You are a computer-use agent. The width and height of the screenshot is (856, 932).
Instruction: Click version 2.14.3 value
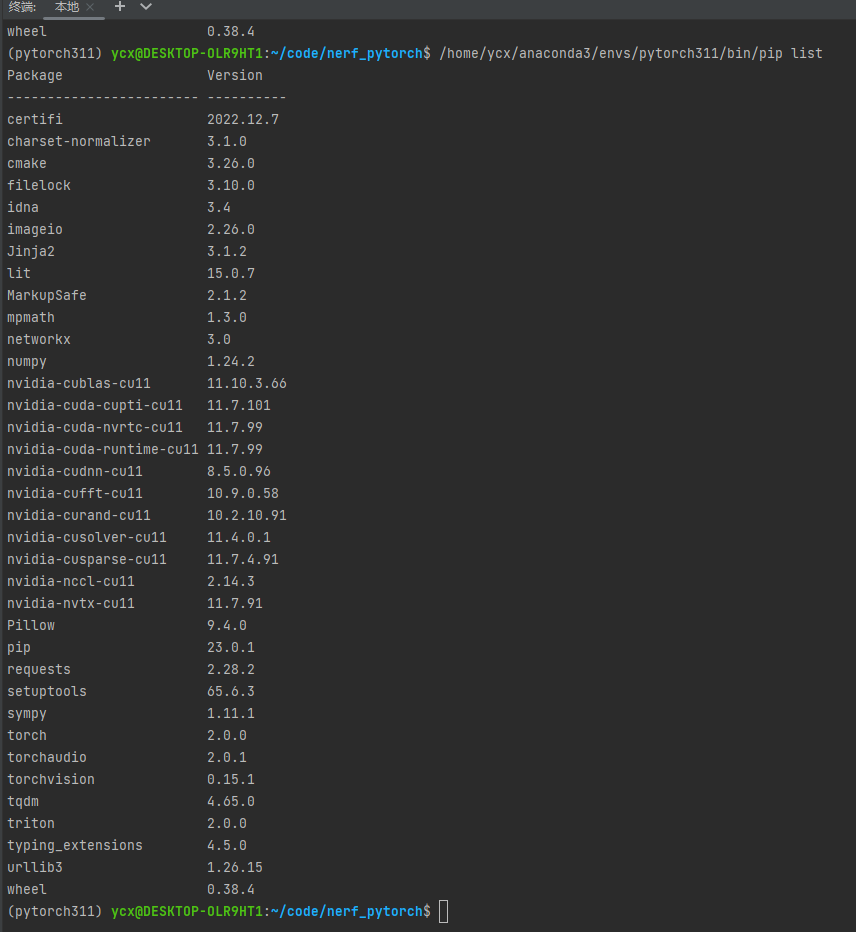pyautogui.click(x=231, y=581)
